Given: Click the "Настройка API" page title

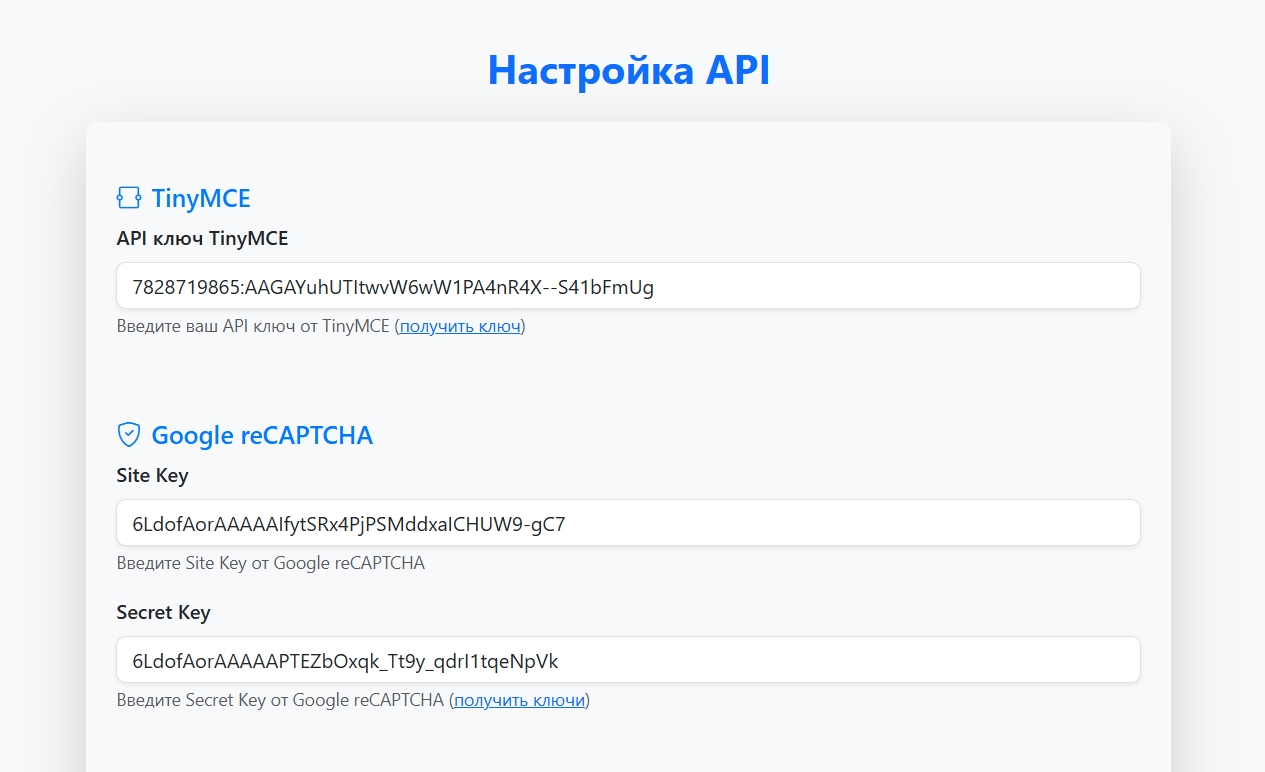Looking at the screenshot, I should coord(630,70).
